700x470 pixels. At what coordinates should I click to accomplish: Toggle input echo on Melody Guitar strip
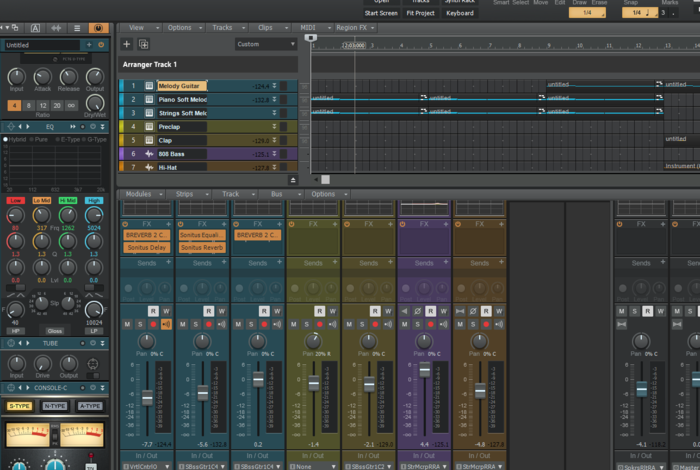pyautogui.click(x=166, y=324)
